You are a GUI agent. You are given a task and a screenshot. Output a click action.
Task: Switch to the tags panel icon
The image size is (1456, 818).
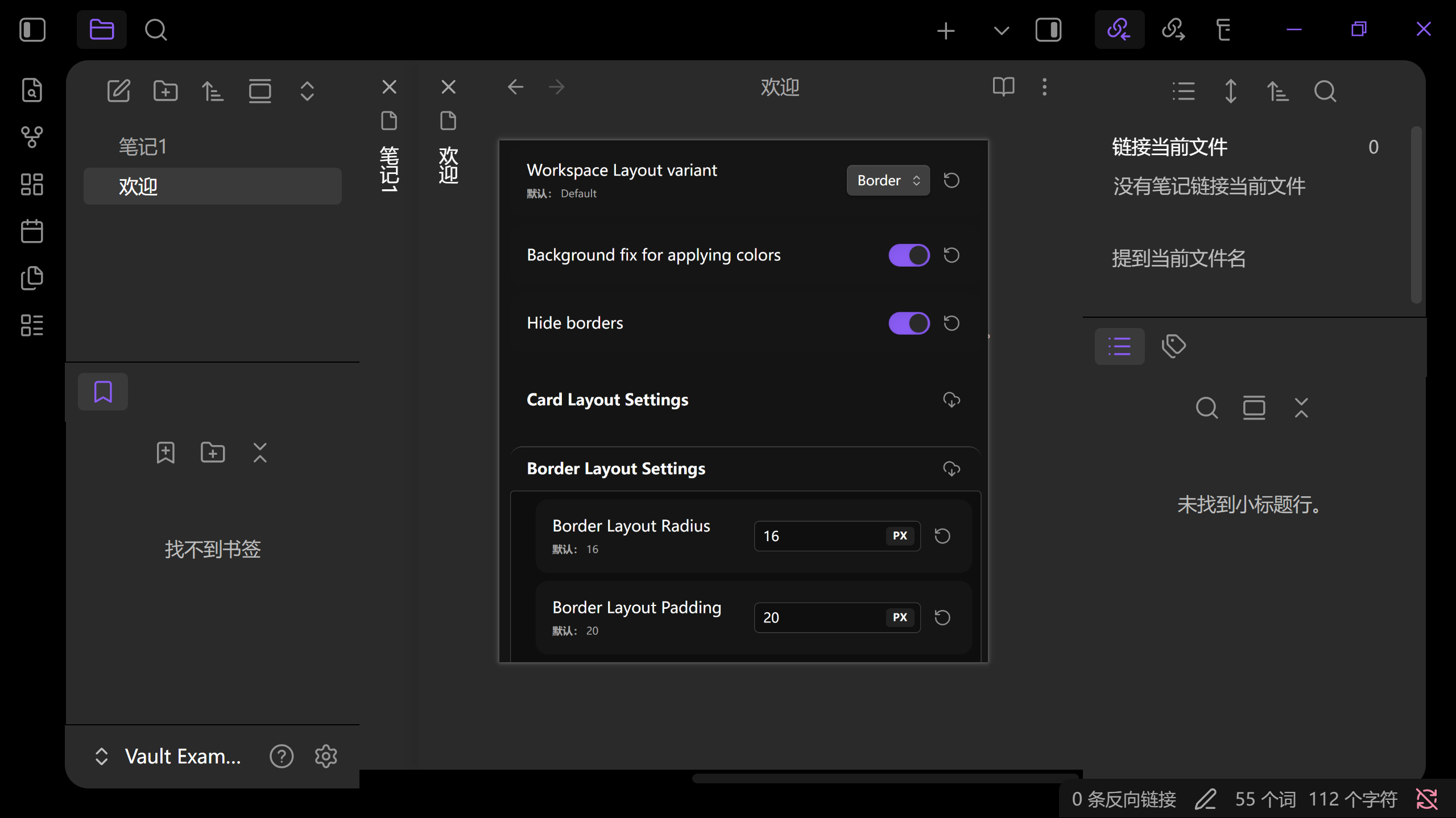coord(1173,346)
